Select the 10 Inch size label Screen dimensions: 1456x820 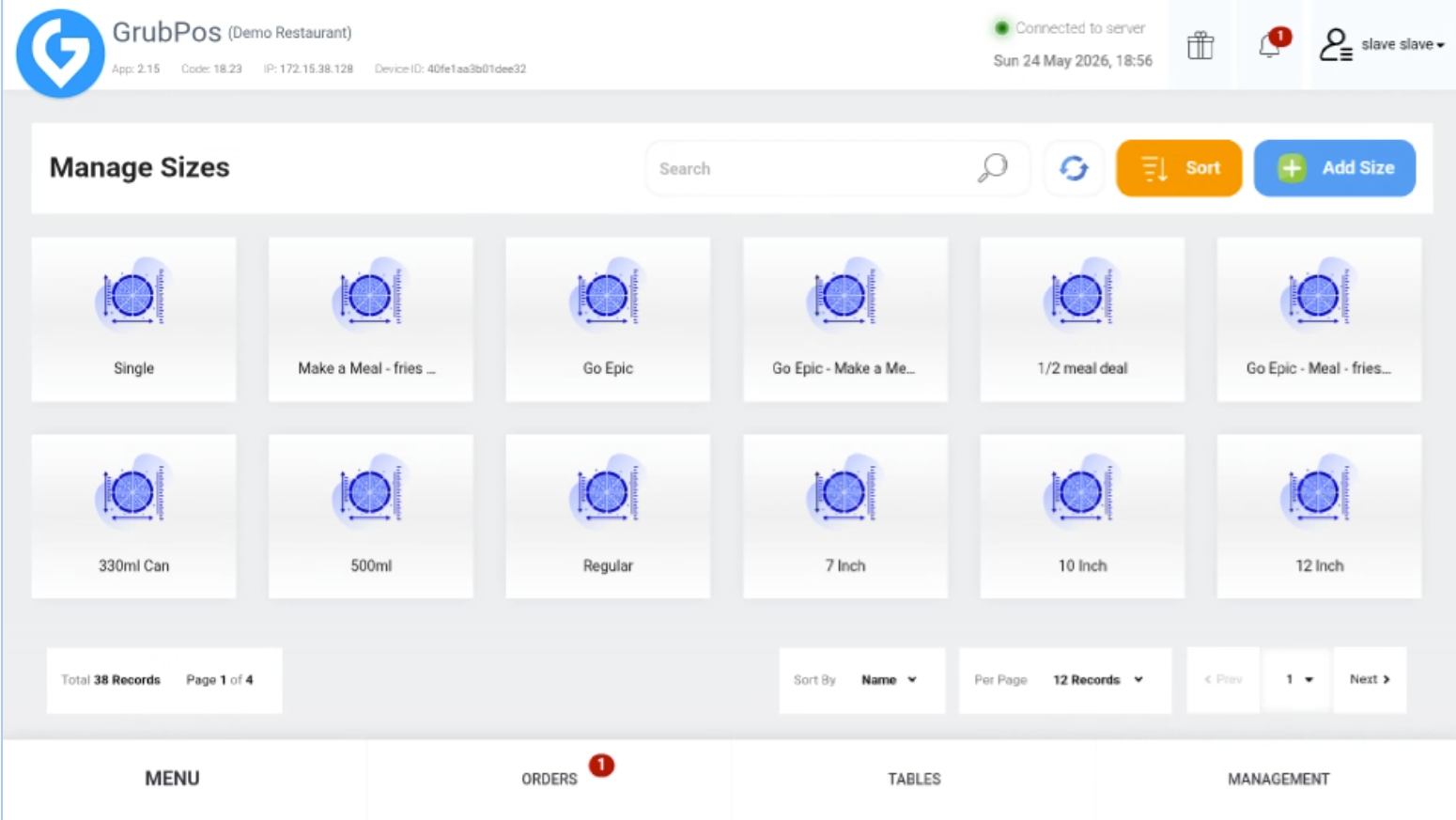click(x=1082, y=565)
